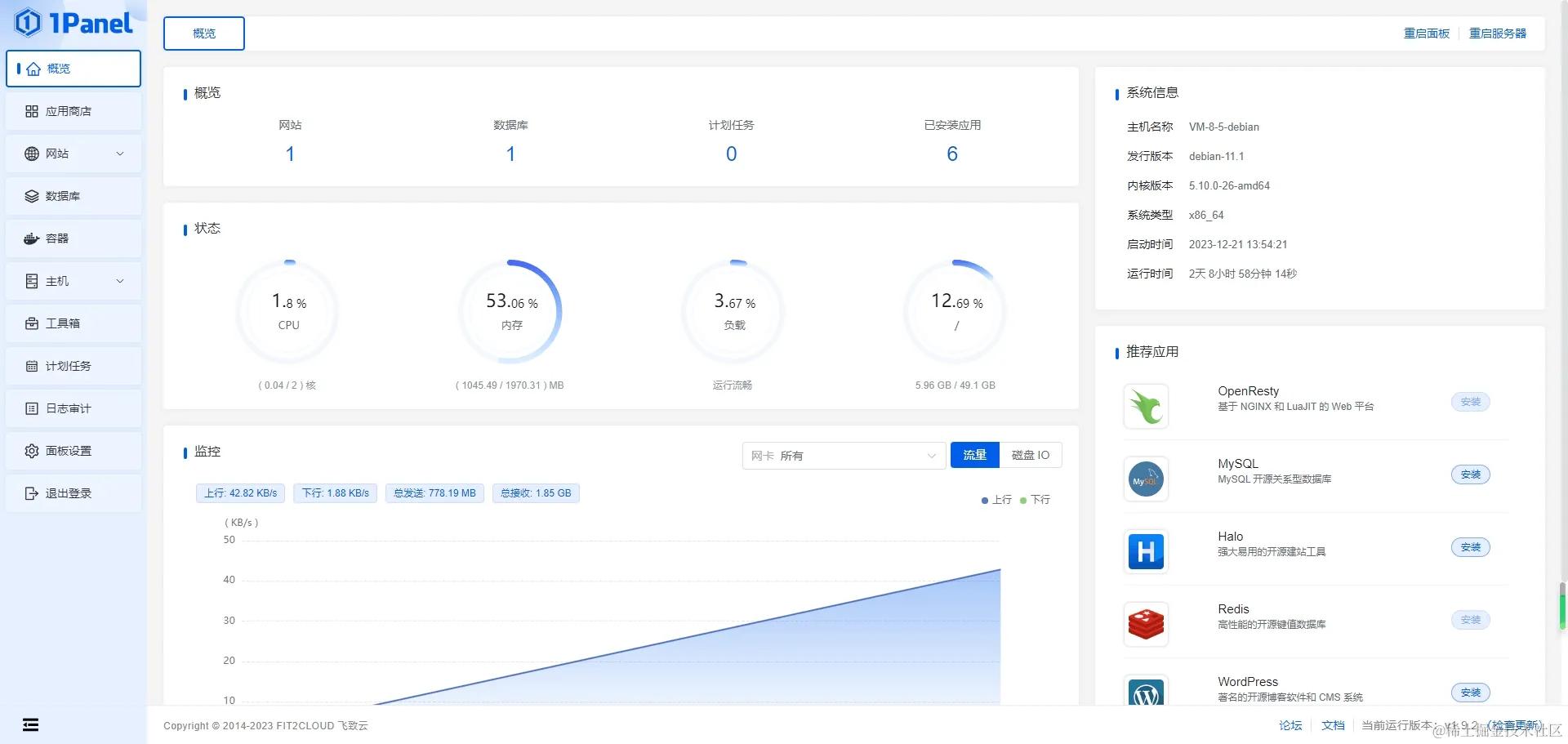Toggle the 上行 legend series
Image resolution: width=1568 pixels, height=744 pixels.
point(996,500)
